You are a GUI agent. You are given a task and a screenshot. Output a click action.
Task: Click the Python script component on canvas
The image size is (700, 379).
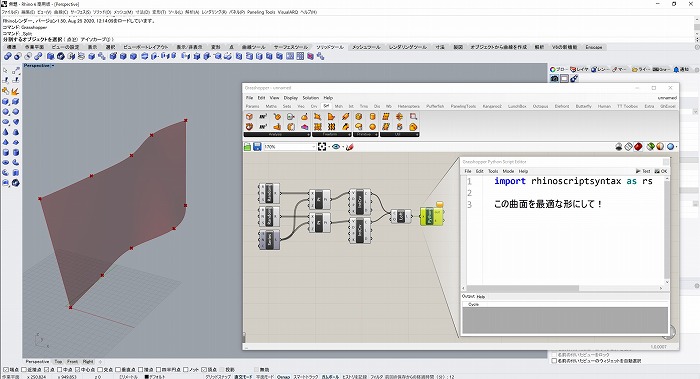pyautogui.click(x=430, y=217)
